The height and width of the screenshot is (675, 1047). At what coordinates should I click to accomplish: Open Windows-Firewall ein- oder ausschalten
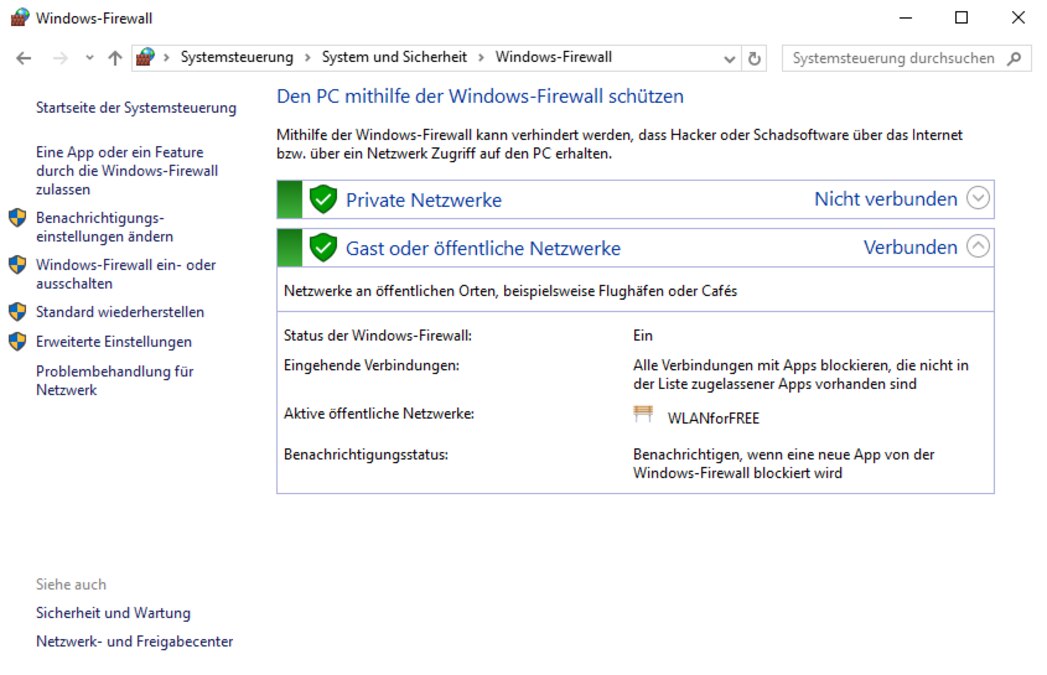pos(126,274)
